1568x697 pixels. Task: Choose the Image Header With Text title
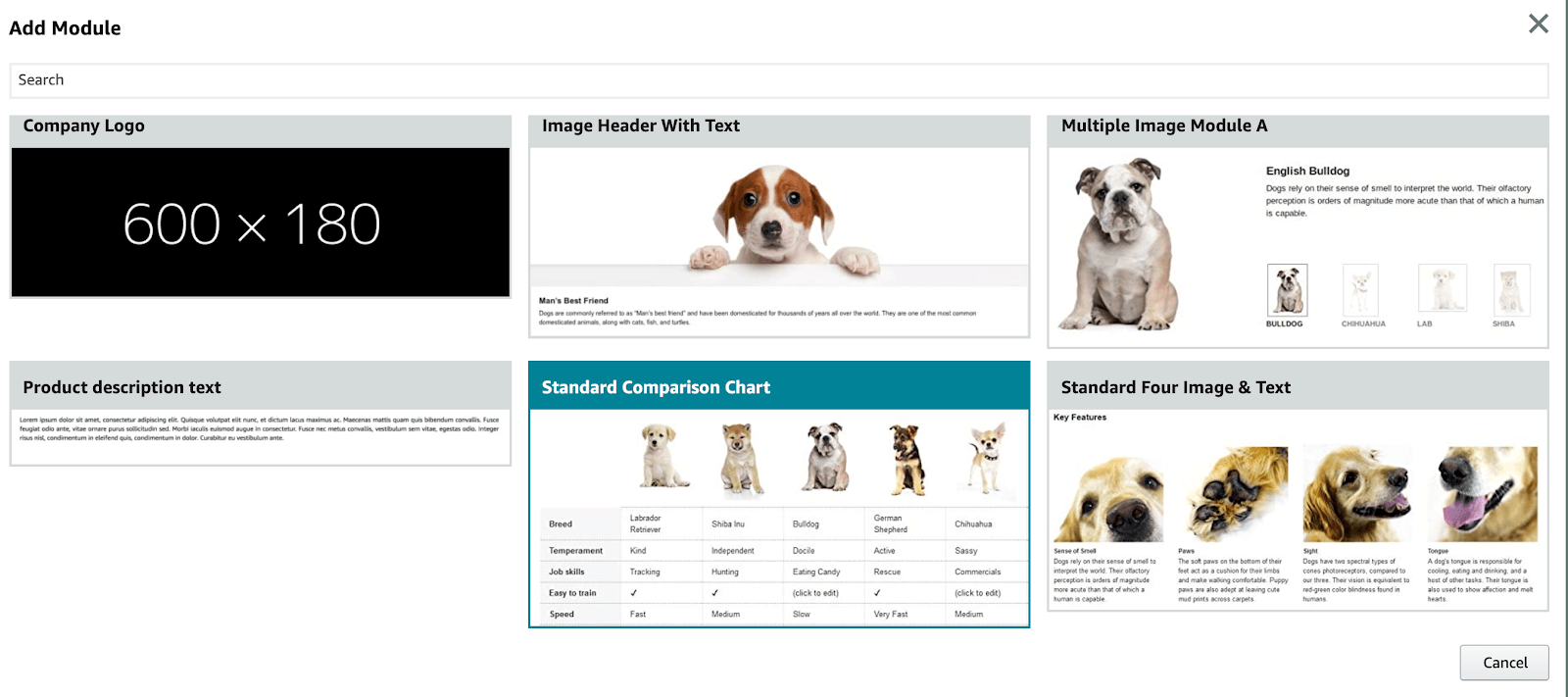click(641, 126)
